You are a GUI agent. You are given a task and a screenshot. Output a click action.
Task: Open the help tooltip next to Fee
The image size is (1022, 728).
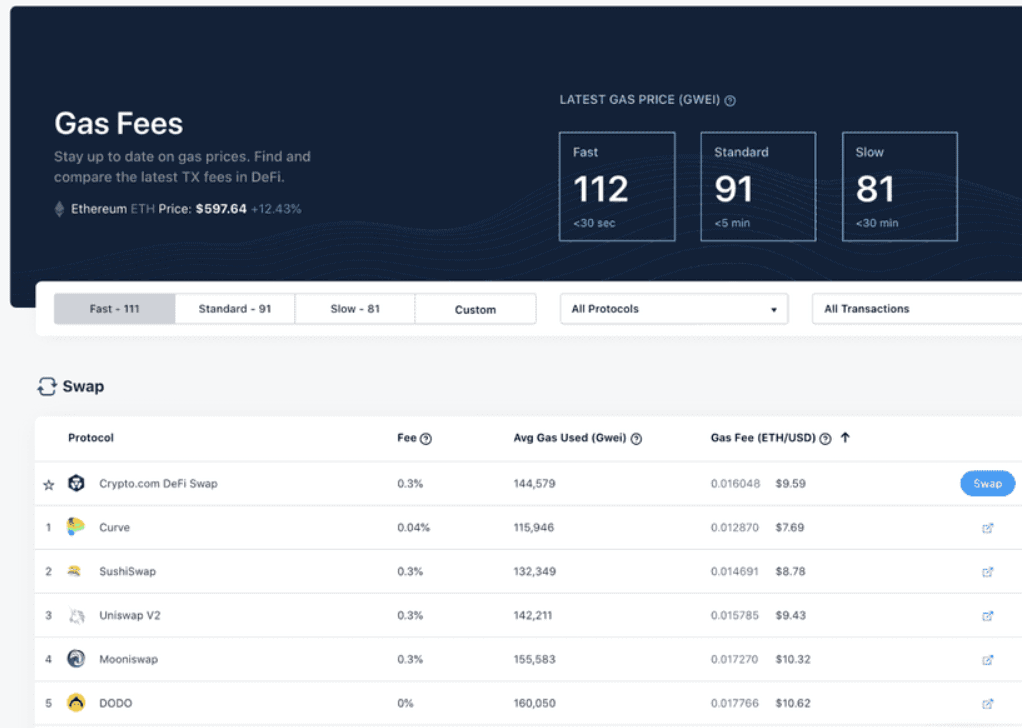click(x=428, y=438)
